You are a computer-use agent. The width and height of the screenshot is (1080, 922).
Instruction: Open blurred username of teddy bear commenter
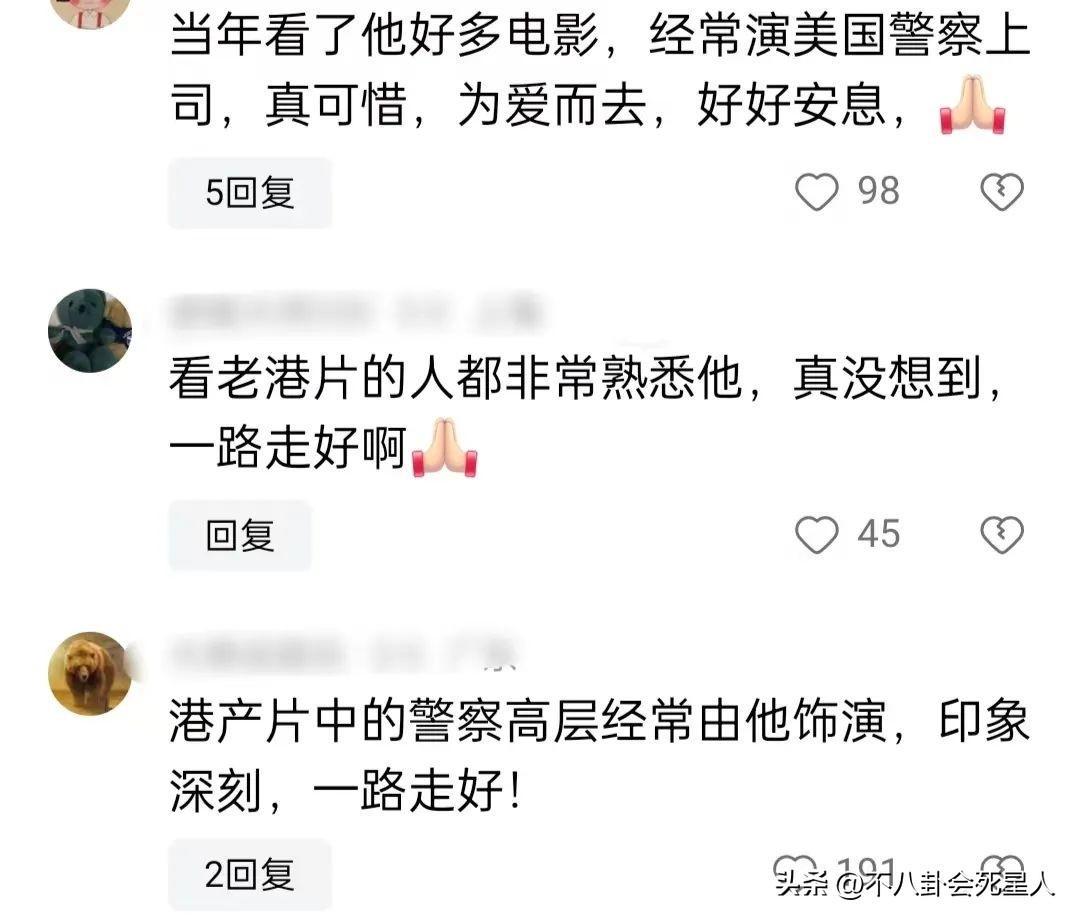(x=272, y=311)
